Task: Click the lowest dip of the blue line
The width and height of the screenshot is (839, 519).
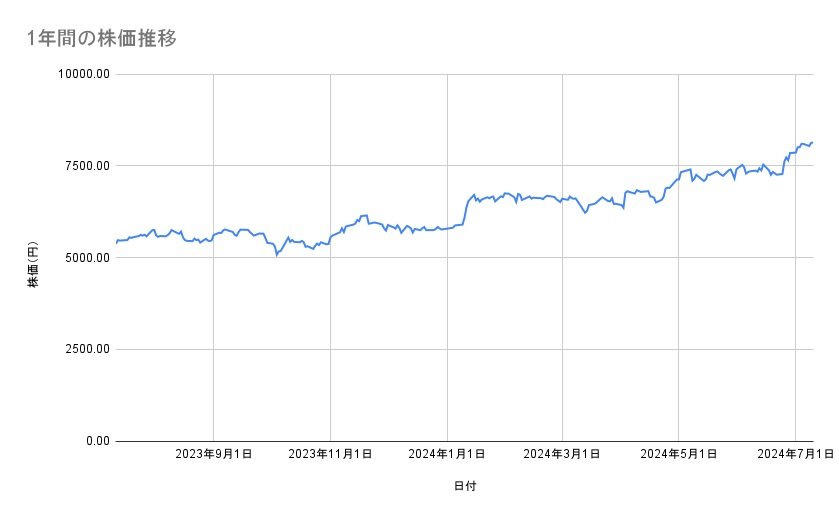Action: [x=277, y=255]
